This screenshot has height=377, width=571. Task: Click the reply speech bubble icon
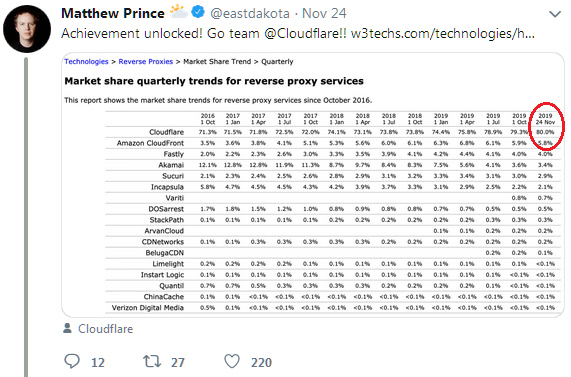(72, 361)
